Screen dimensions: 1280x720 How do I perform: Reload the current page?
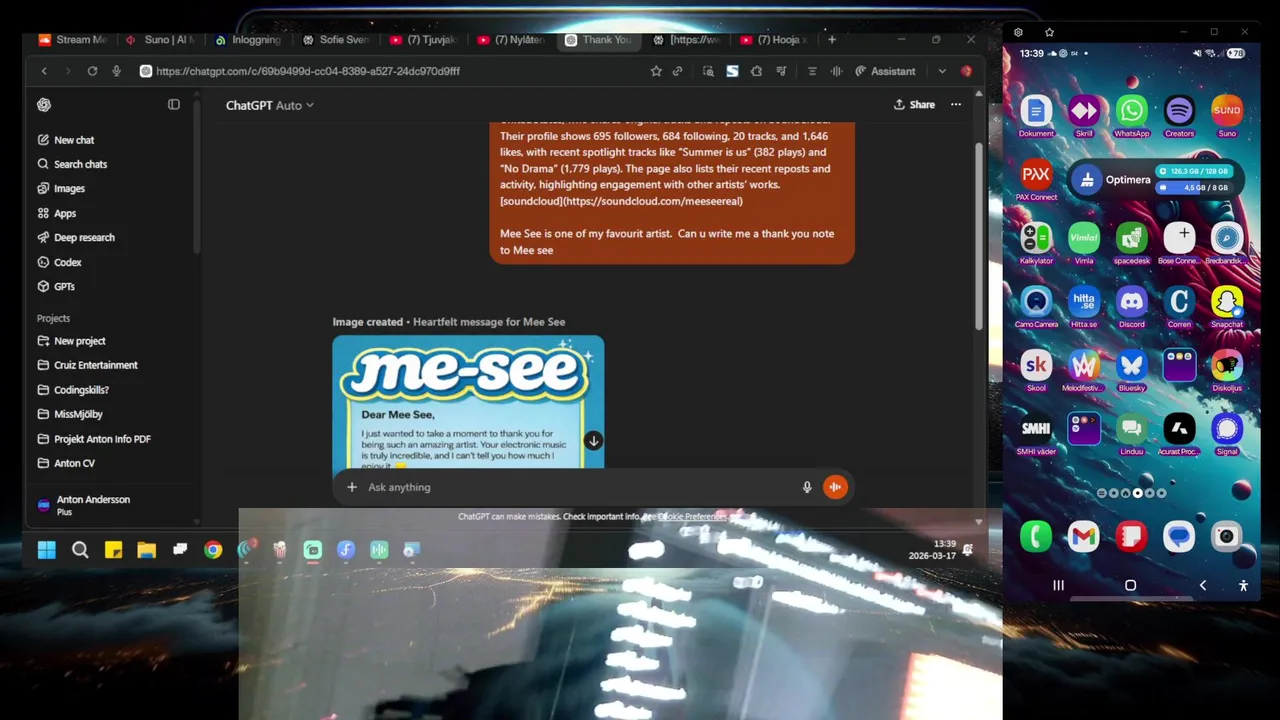(92, 71)
